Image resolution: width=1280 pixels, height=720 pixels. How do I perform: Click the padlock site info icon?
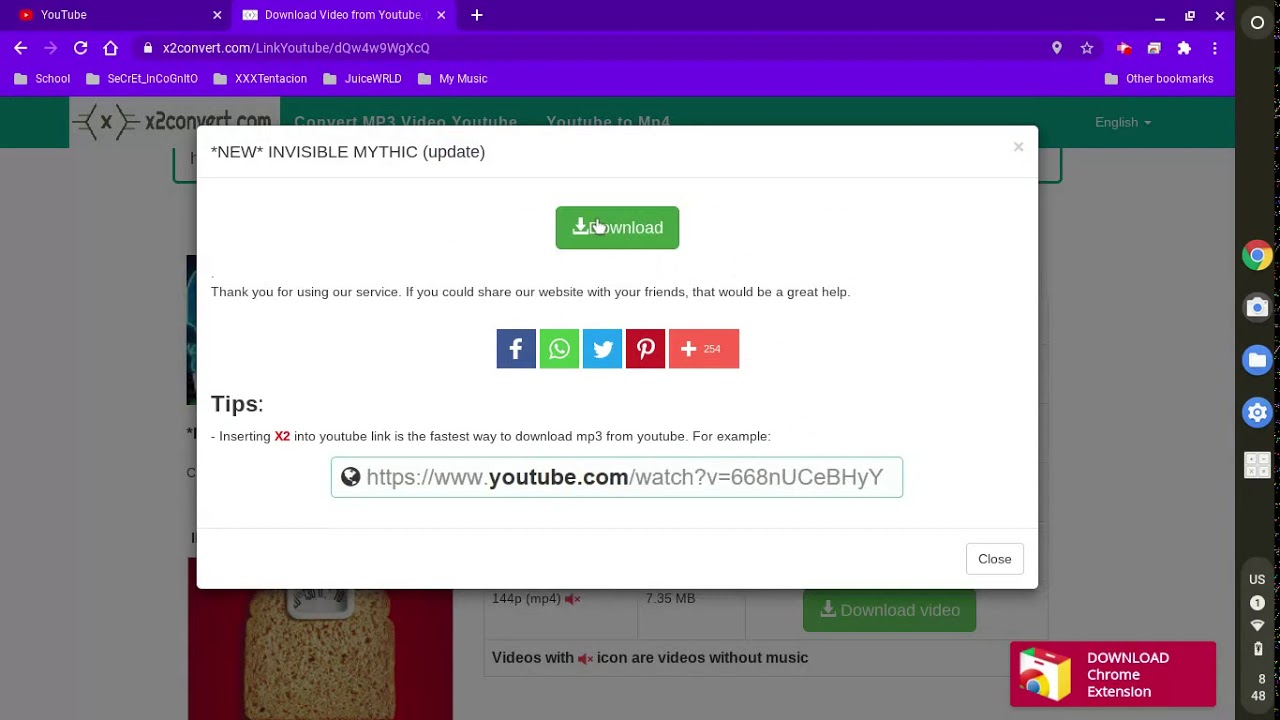[148, 48]
